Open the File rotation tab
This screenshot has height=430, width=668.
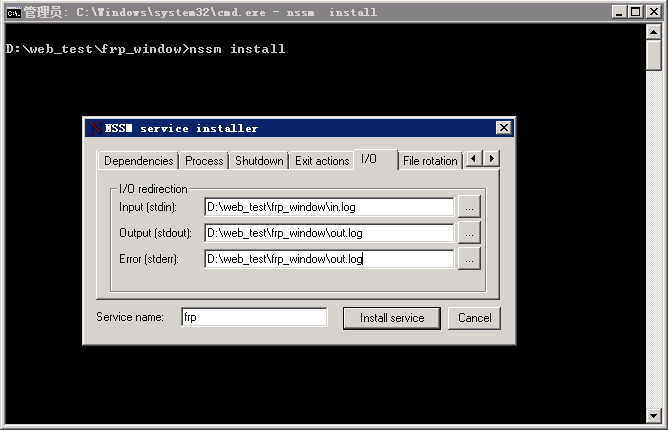[x=429, y=161]
